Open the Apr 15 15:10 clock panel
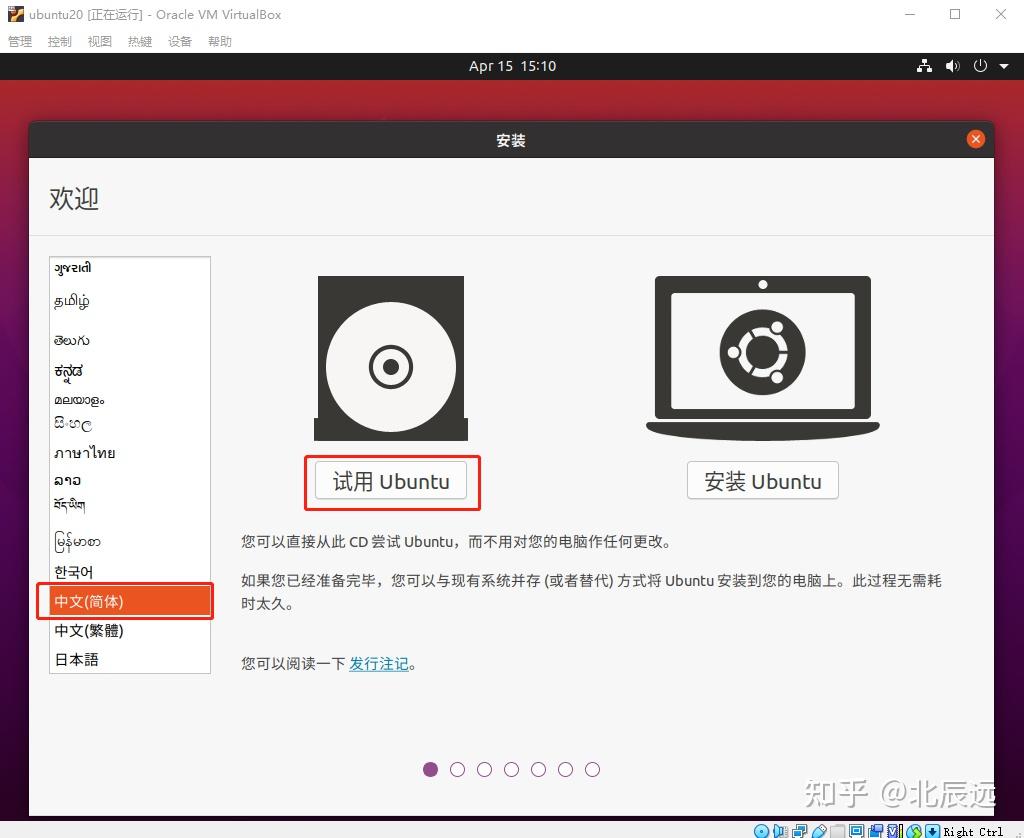This screenshot has height=838, width=1024. point(512,66)
